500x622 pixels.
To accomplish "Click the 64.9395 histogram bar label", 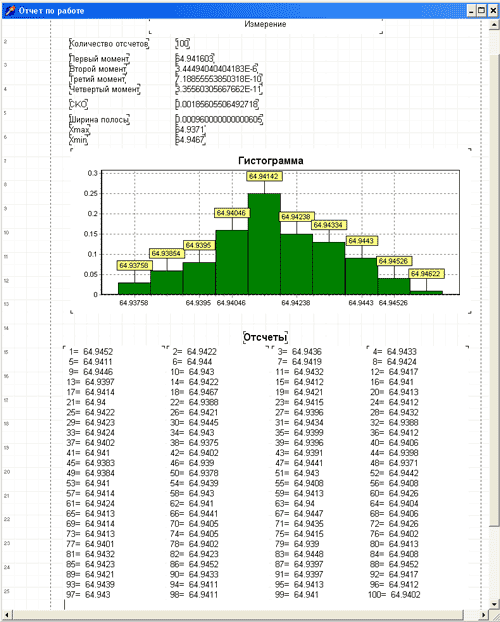I will coord(199,245).
